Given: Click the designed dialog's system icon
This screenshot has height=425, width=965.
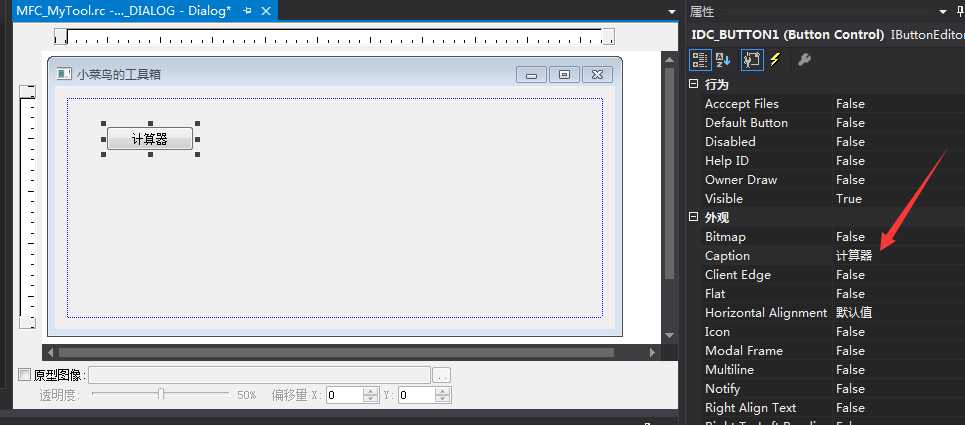Looking at the screenshot, I should (x=64, y=74).
